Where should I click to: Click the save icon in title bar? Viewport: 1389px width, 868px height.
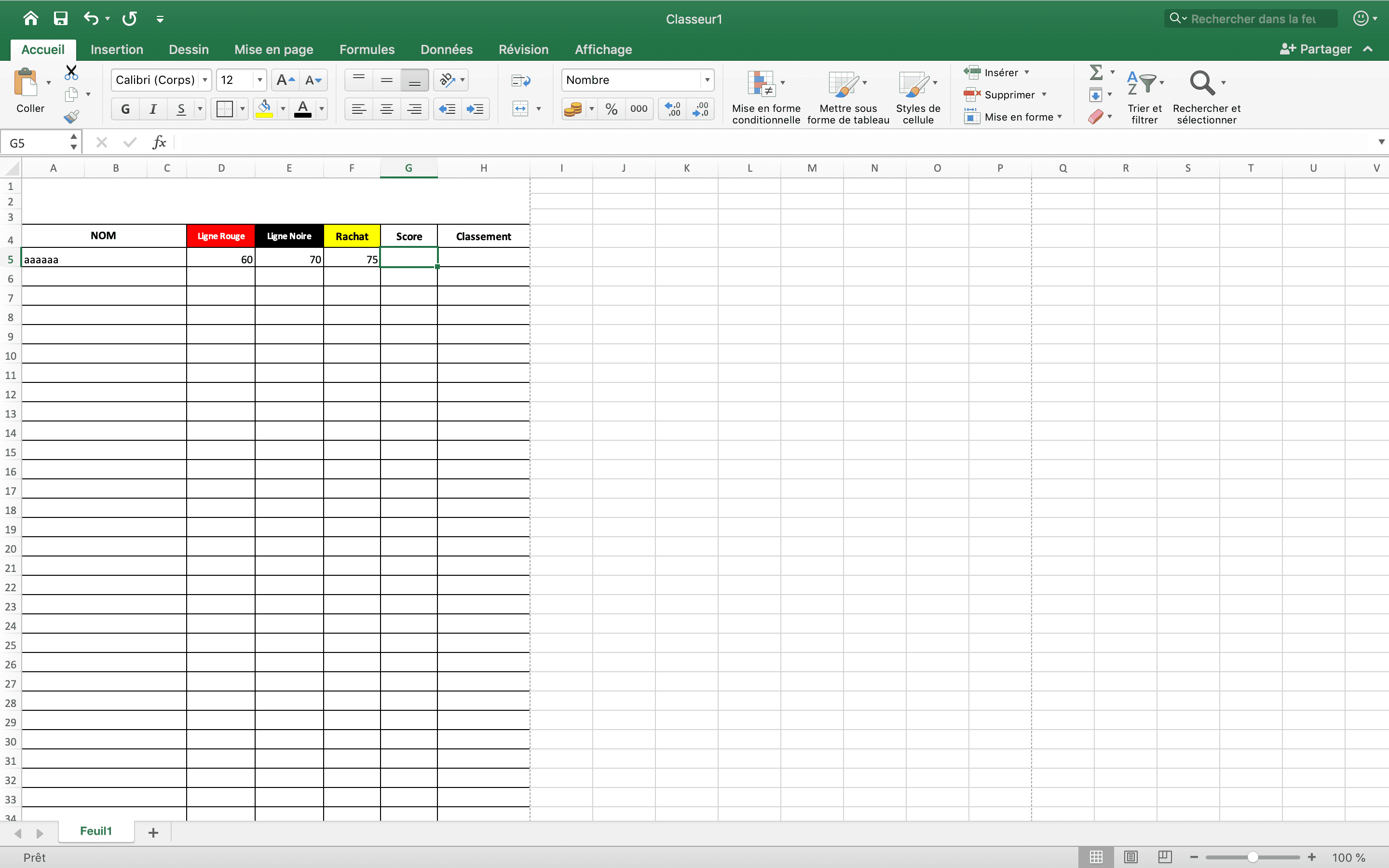click(x=60, y=18)
